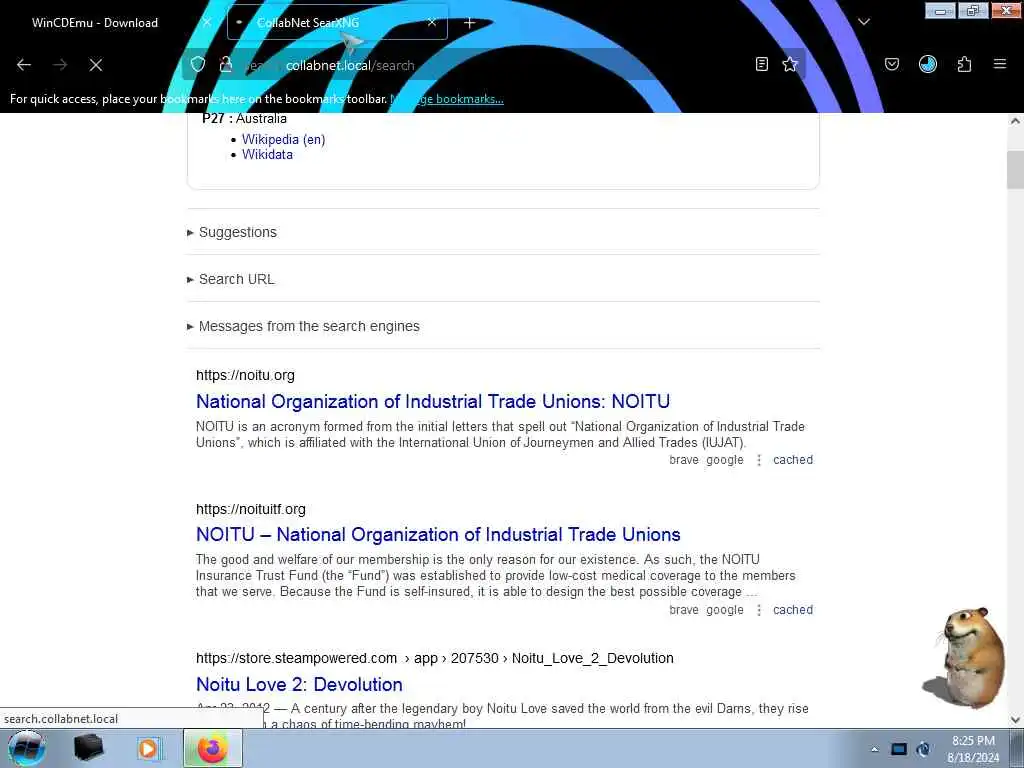Image resolution: width=1024 pixels, height=768 pixels.
Task: Click the forward navigation arrow
Action: 60,65
